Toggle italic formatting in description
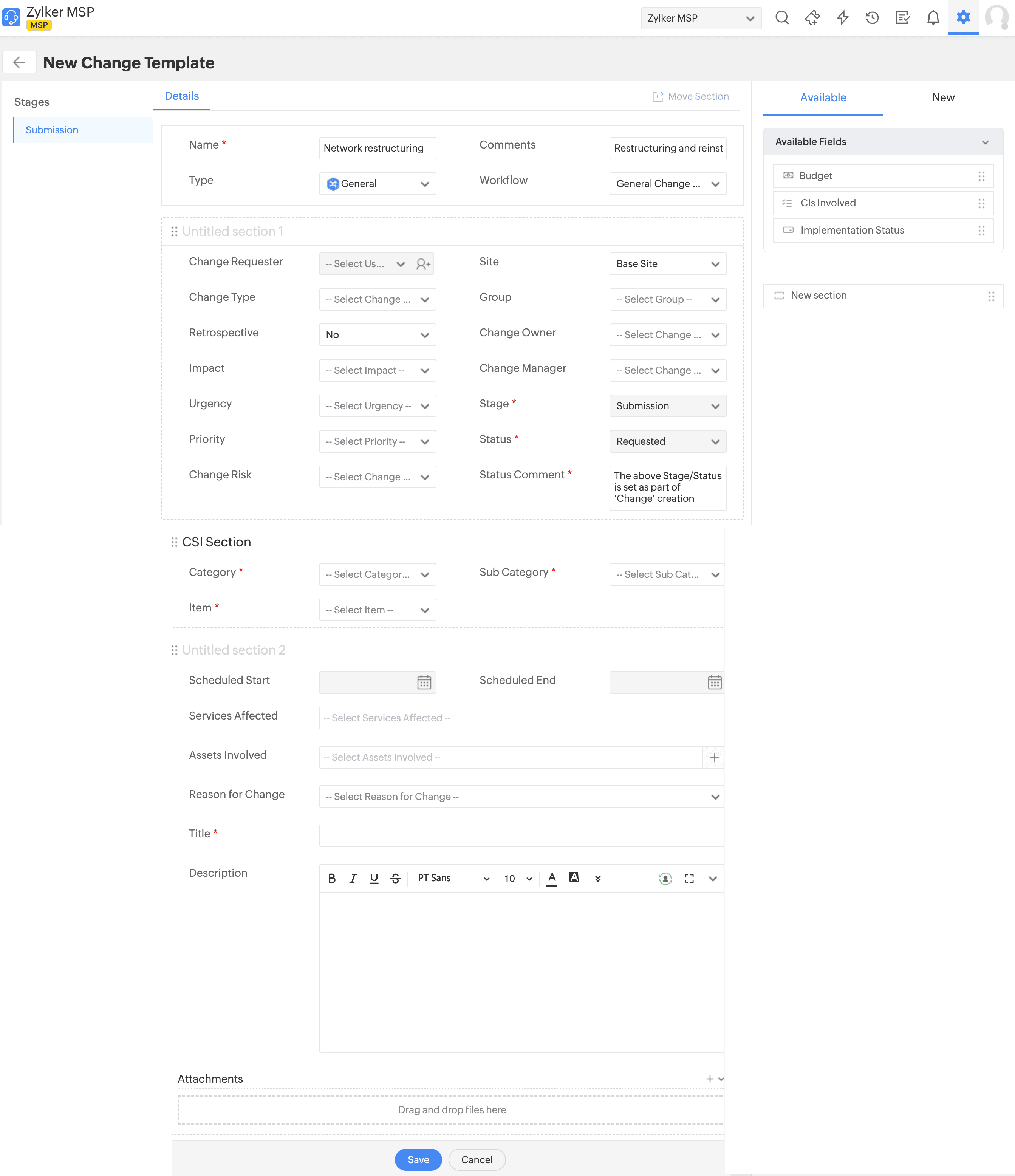The height and width of the screenshot is (1176, 1015). [x=353, y=879]
